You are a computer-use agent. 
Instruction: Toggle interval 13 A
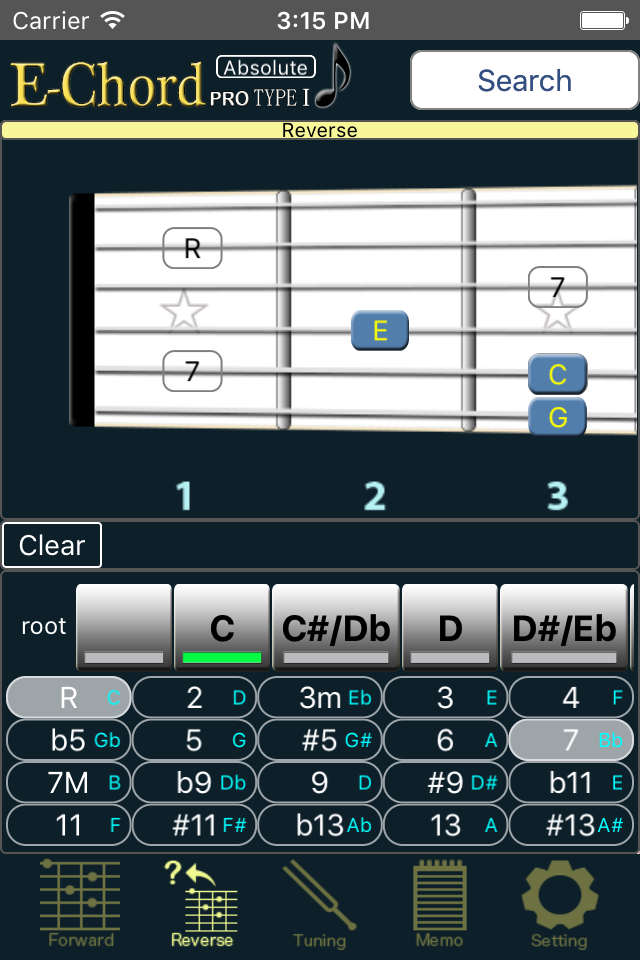click(x=445, y=825)
